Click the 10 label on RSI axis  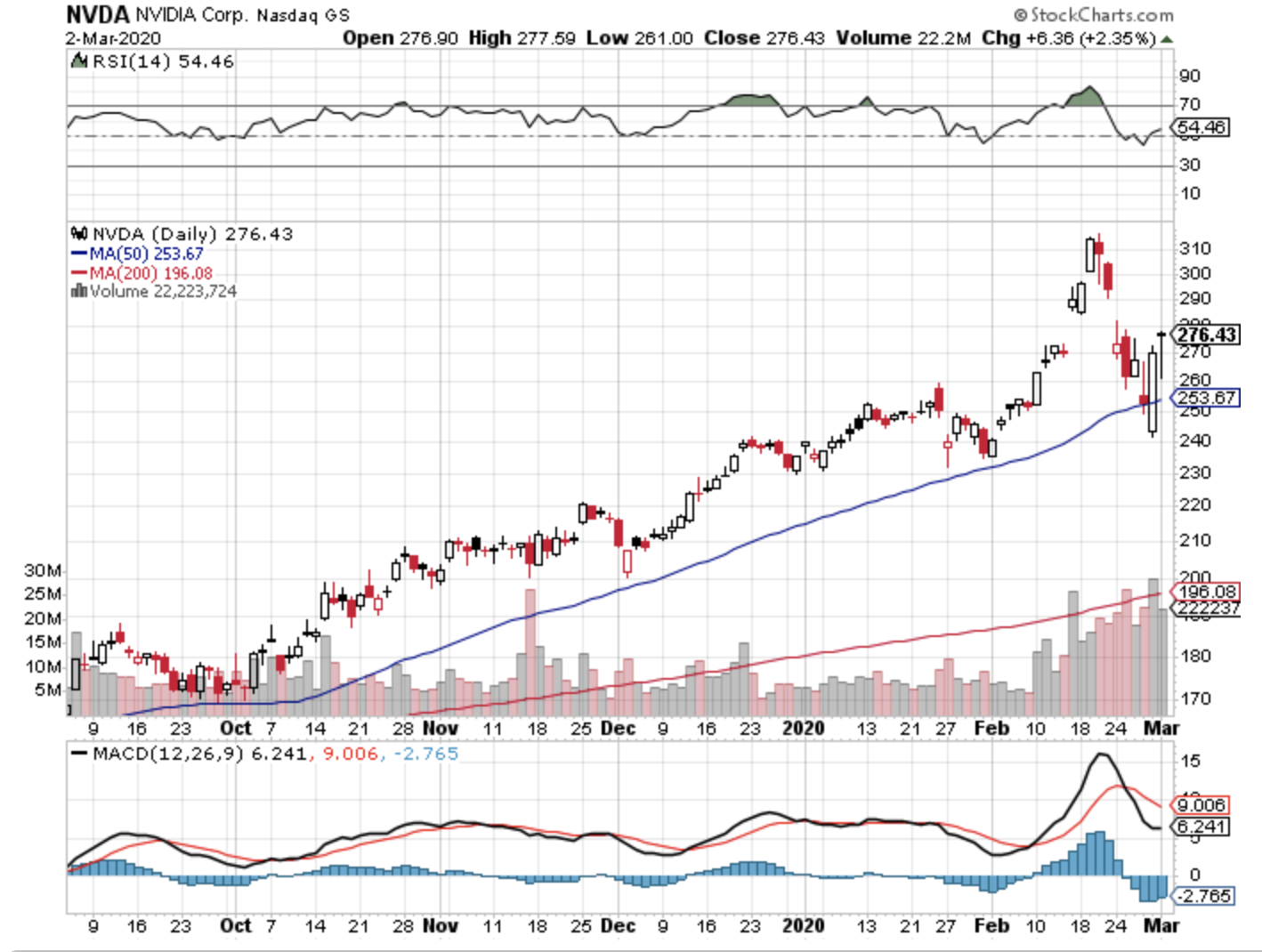(1190, 193)
